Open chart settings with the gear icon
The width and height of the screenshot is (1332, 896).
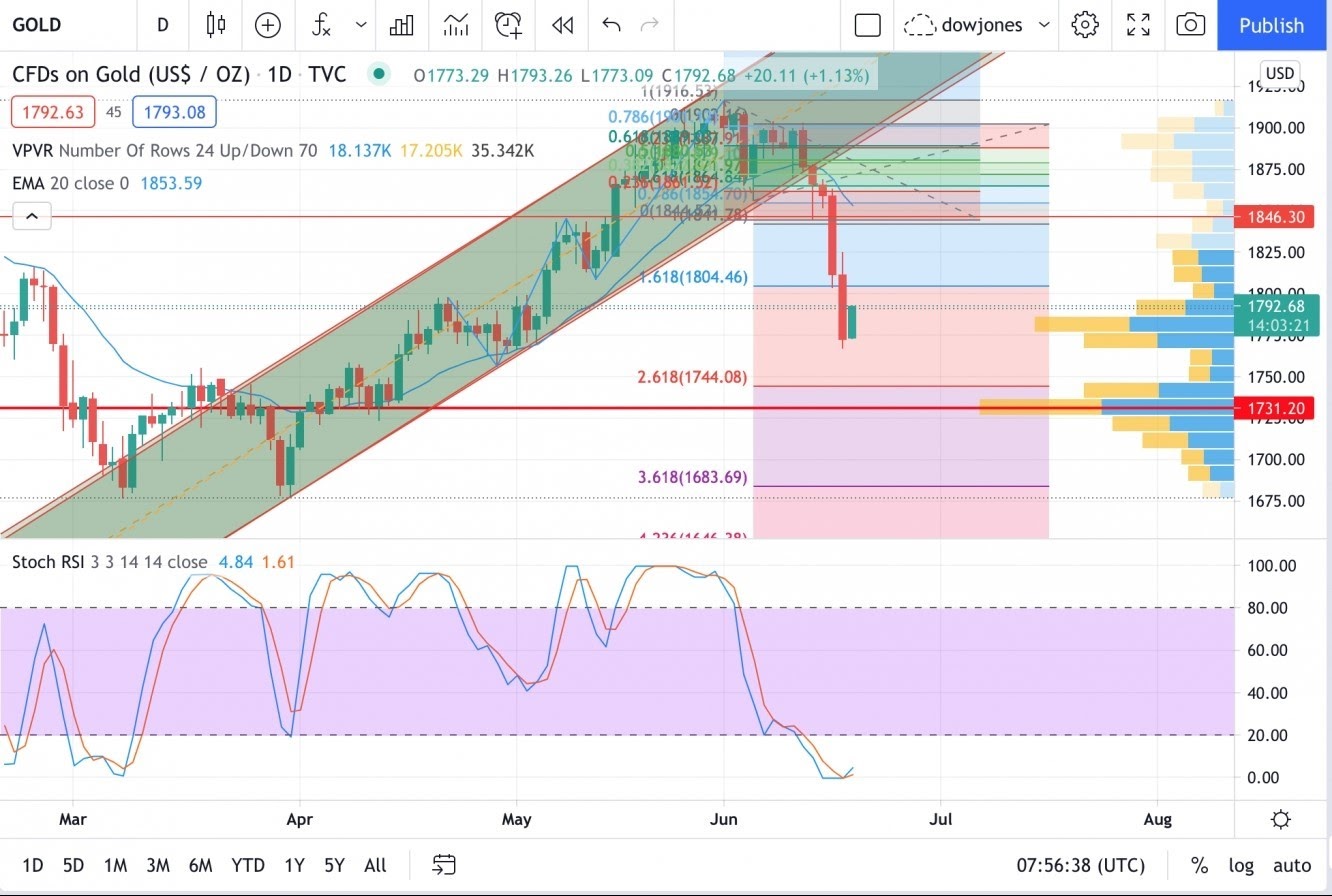1085,25
